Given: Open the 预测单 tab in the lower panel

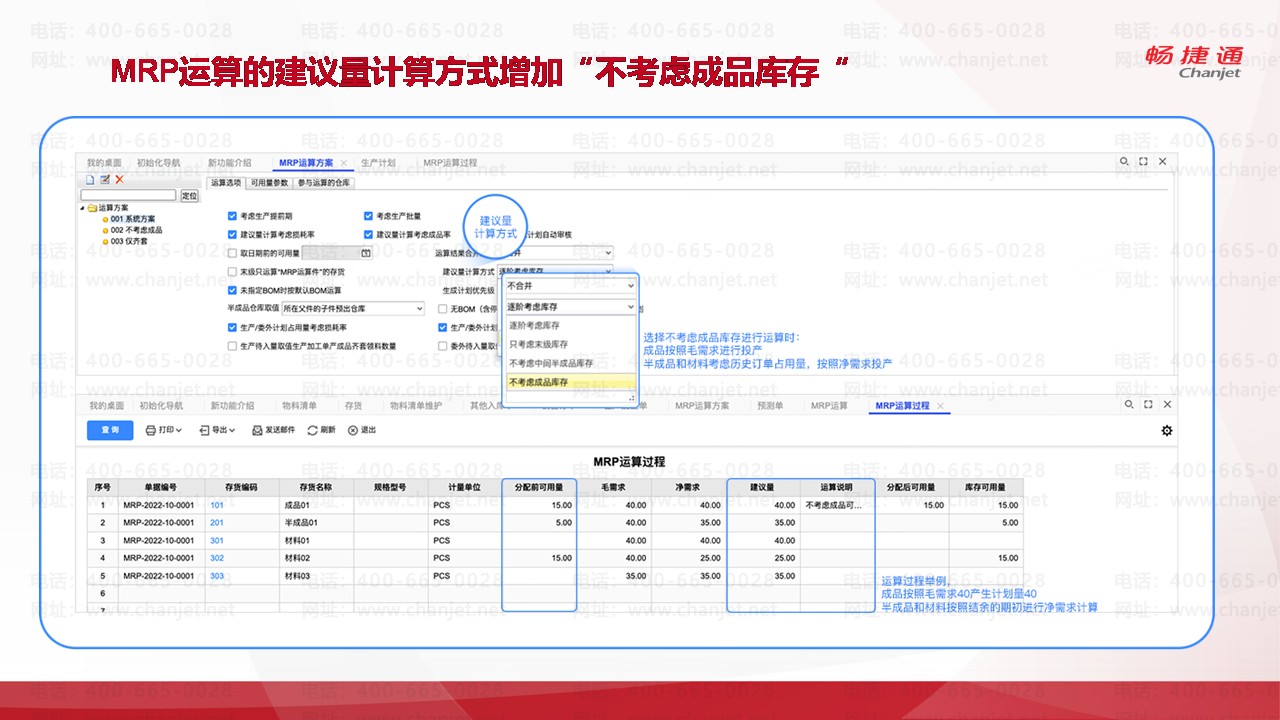Looking at the screenshot, I should [770, 406].
